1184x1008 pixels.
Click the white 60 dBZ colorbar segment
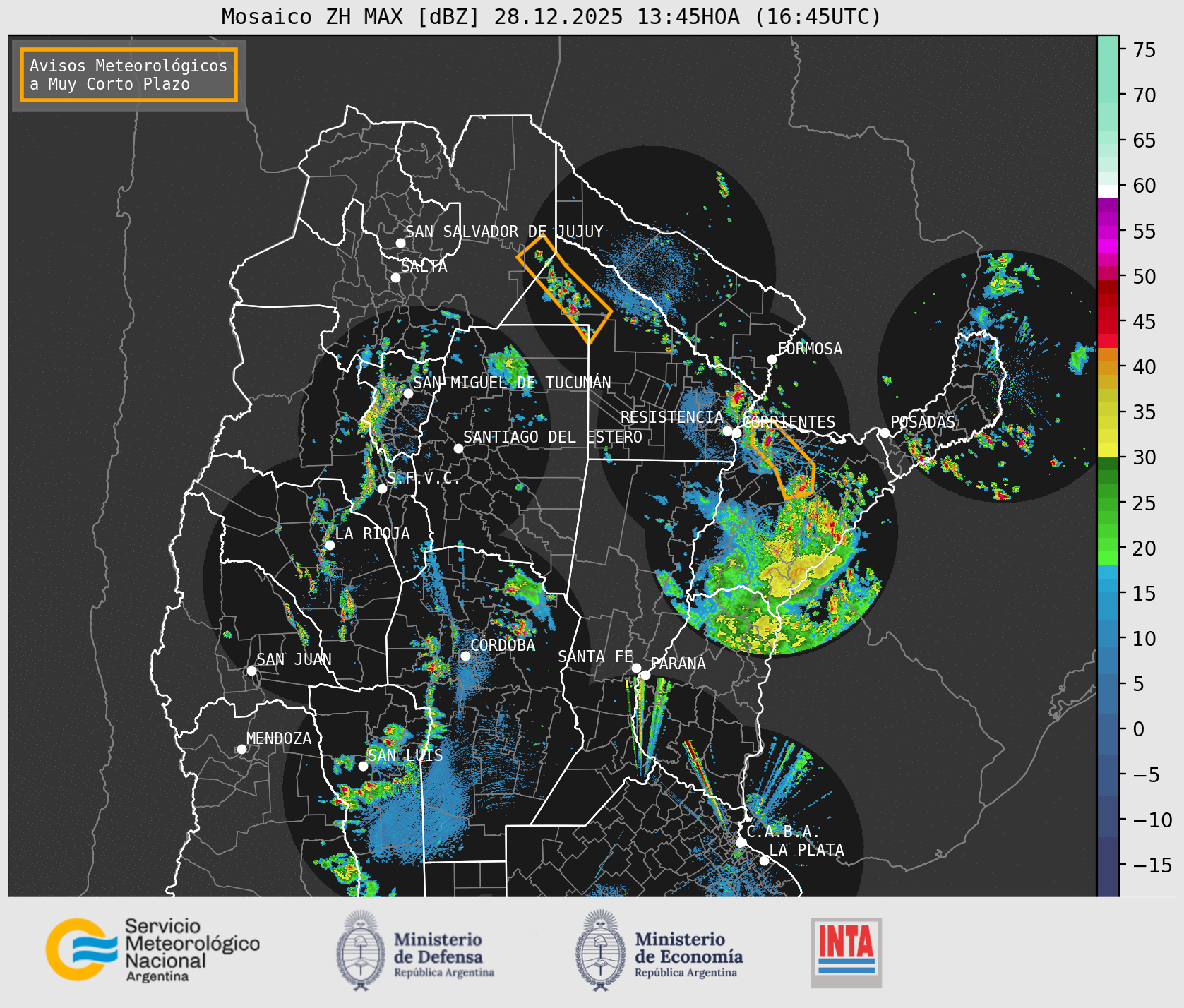pyautogui.click(x=1108, y=191)
